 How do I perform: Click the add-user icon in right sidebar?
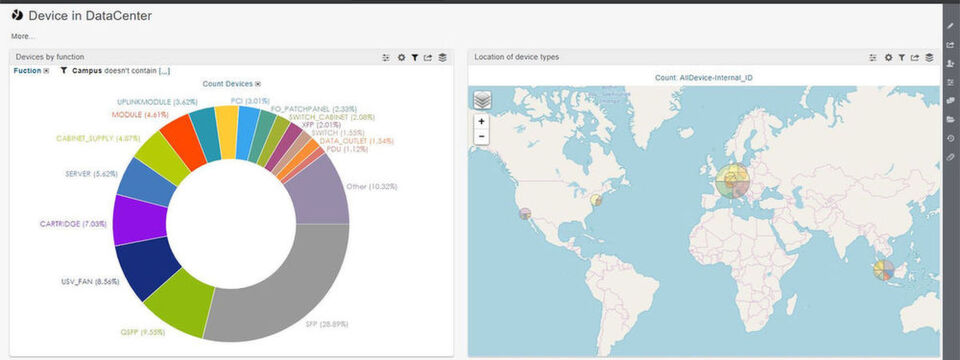950,63
